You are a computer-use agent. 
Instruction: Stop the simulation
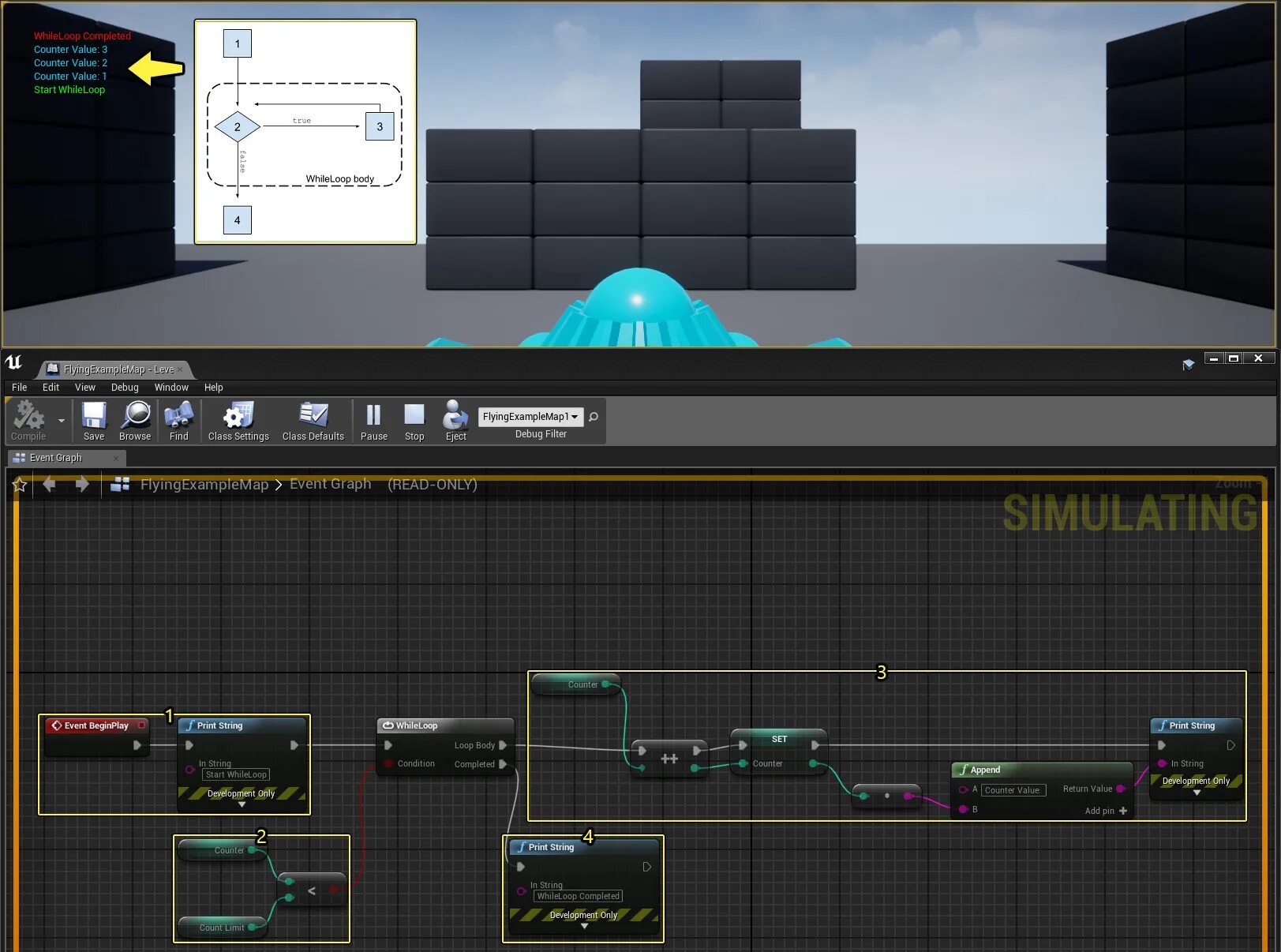pyautogui.click(x=414, y=420)
